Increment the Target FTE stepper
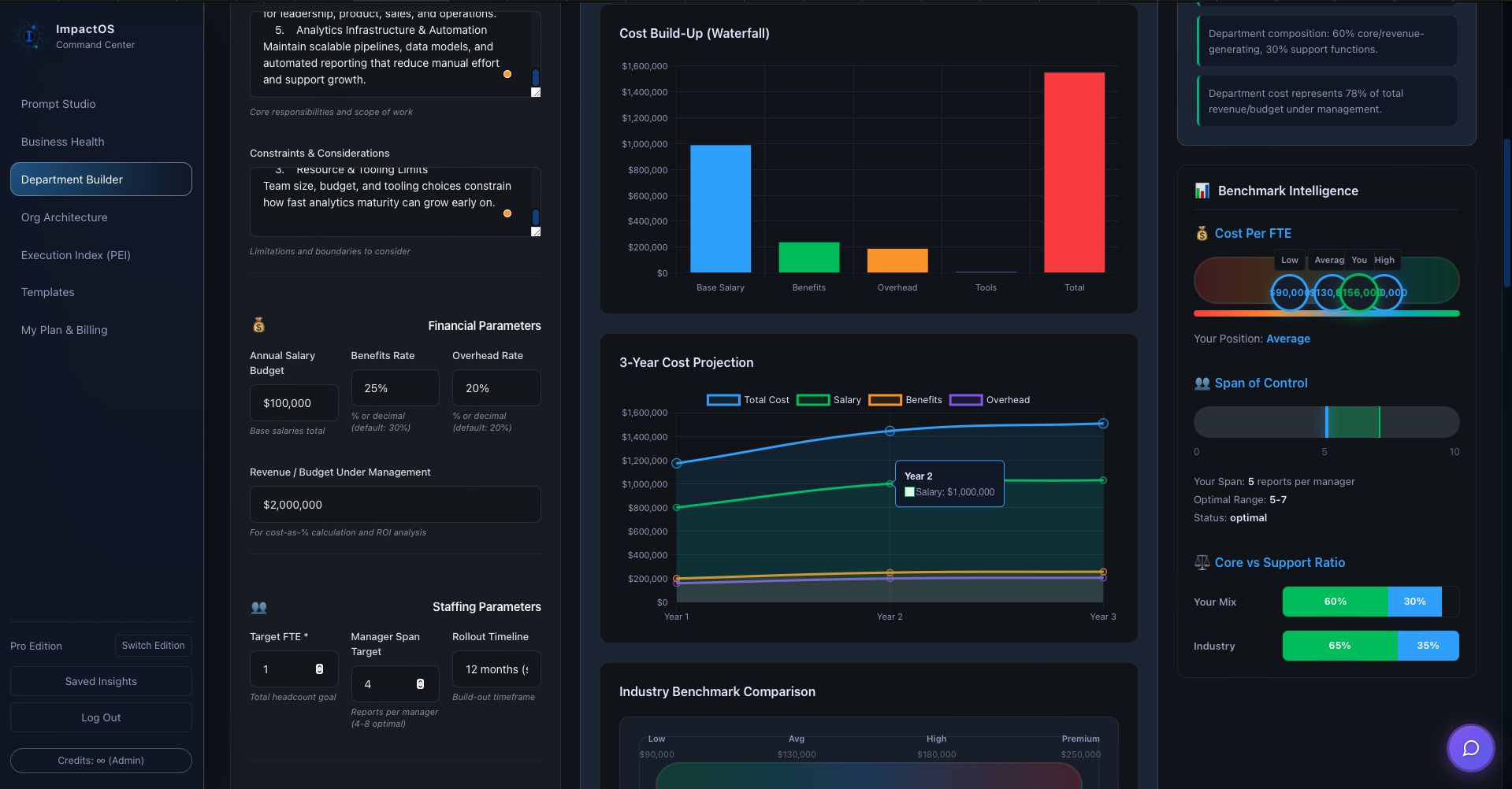The image size is (1512, 789). [318, 665]
